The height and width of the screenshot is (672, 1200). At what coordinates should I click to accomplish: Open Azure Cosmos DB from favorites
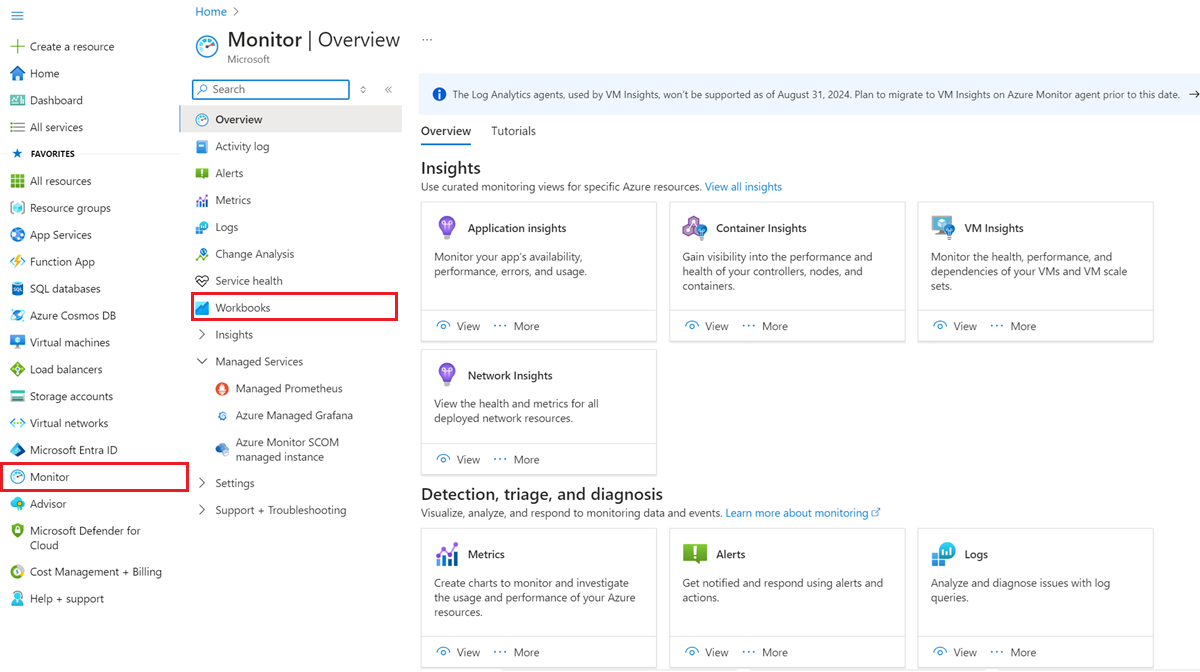coord(72,315)
